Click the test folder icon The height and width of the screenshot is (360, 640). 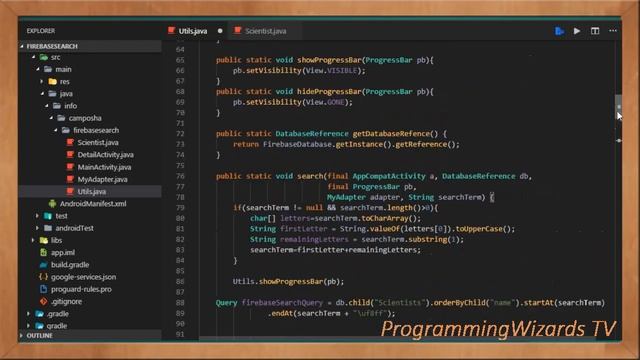pos(48,216)
